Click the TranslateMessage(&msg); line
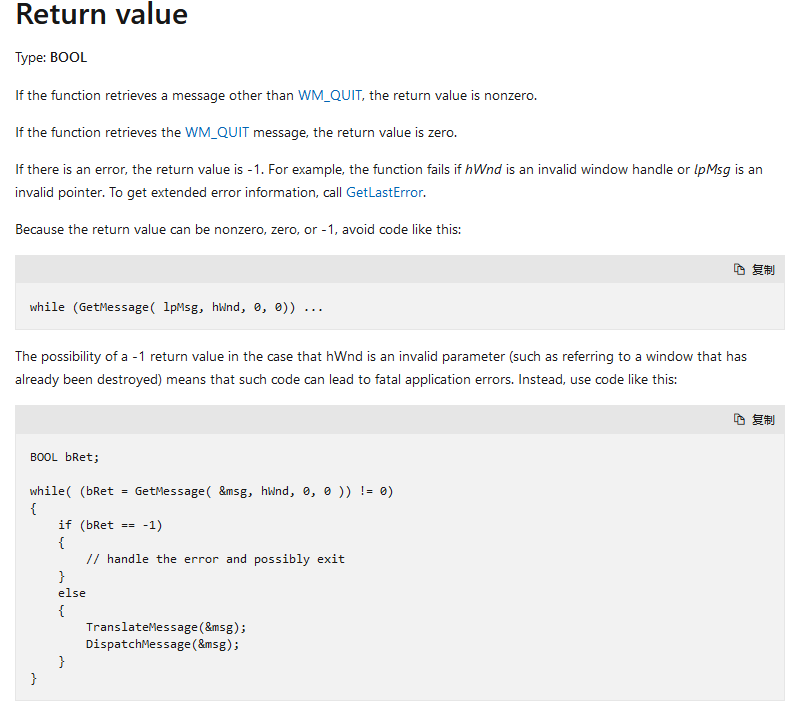Viewport: 797px width, 712px height. tap(166, 627)
